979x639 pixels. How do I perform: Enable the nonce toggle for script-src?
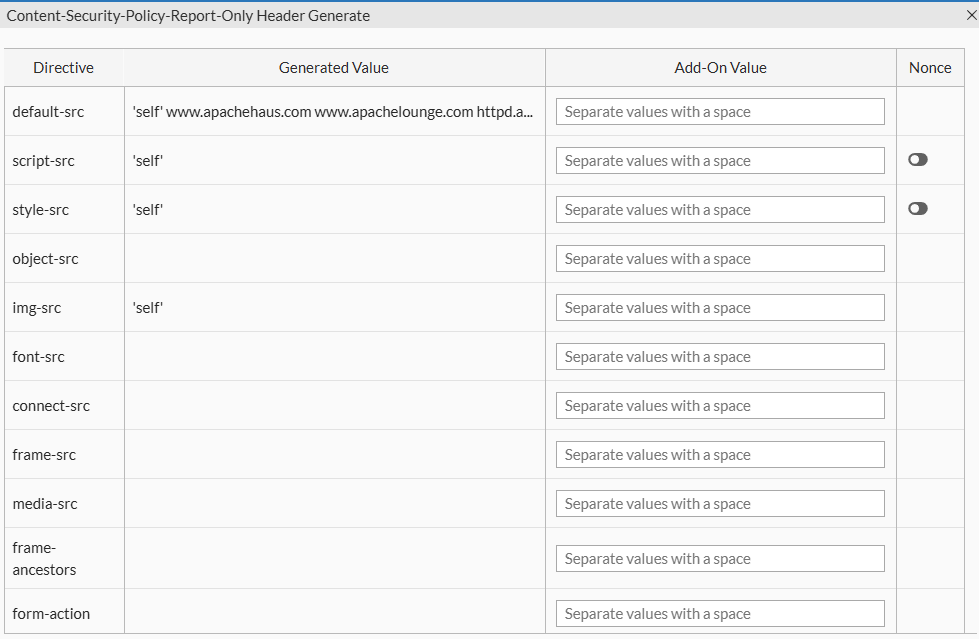coord(917,160)
